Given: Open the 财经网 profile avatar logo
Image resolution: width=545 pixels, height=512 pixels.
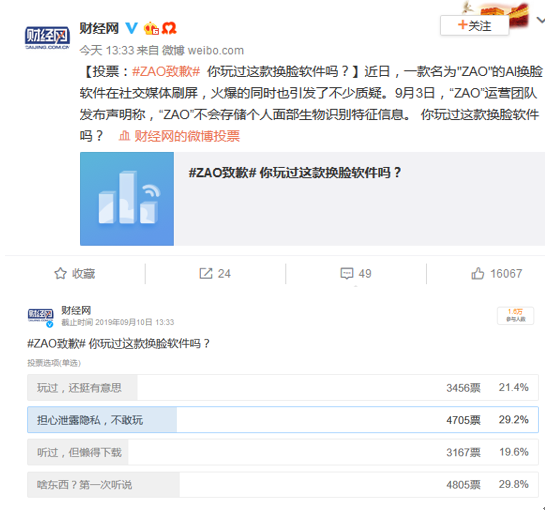Looking at the screenshot, I should (x=47, y=37).
